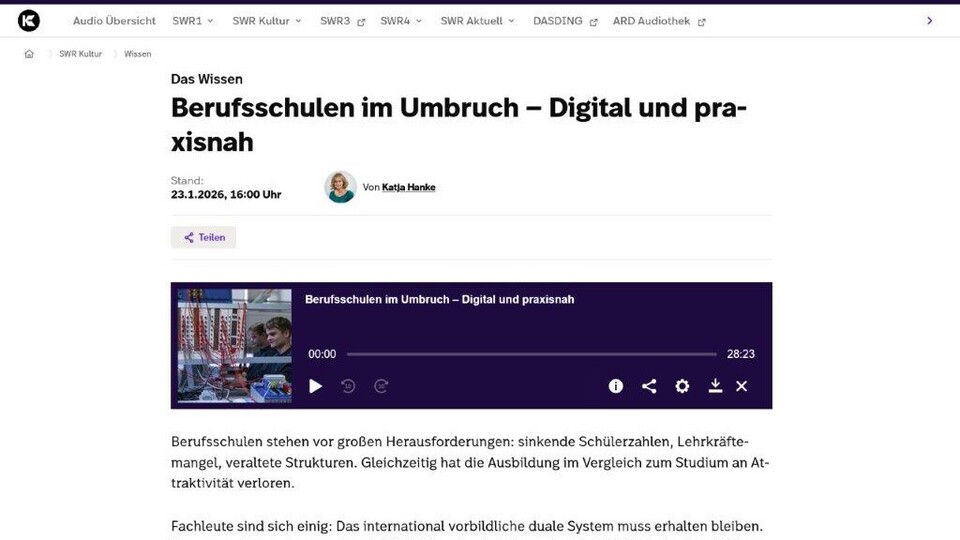Image resolution: width=960 pixels, height=540 pixels.
Task: Play the Berufsschulen audio
Action: (315, 386)
